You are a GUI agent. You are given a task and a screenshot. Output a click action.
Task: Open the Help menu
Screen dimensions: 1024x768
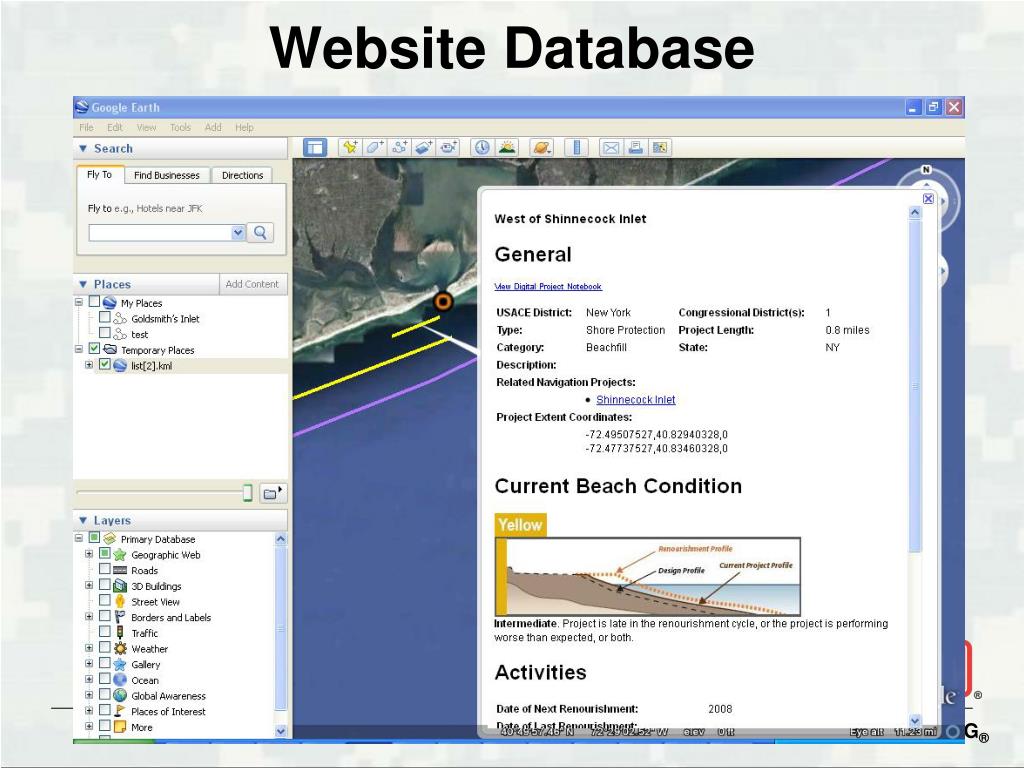(244, 127)
